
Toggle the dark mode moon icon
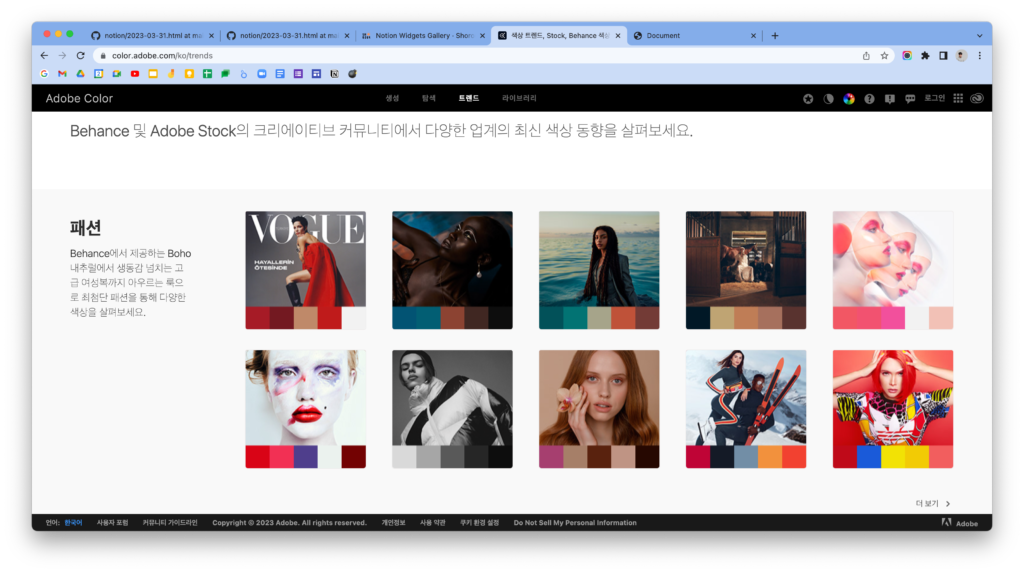click(828, 99)
